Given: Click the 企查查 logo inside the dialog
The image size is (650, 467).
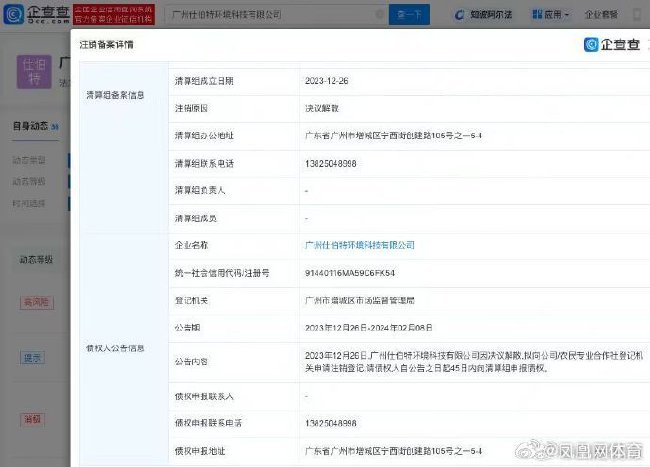Looking at the screenshot, I should click(x=612, y=44).
